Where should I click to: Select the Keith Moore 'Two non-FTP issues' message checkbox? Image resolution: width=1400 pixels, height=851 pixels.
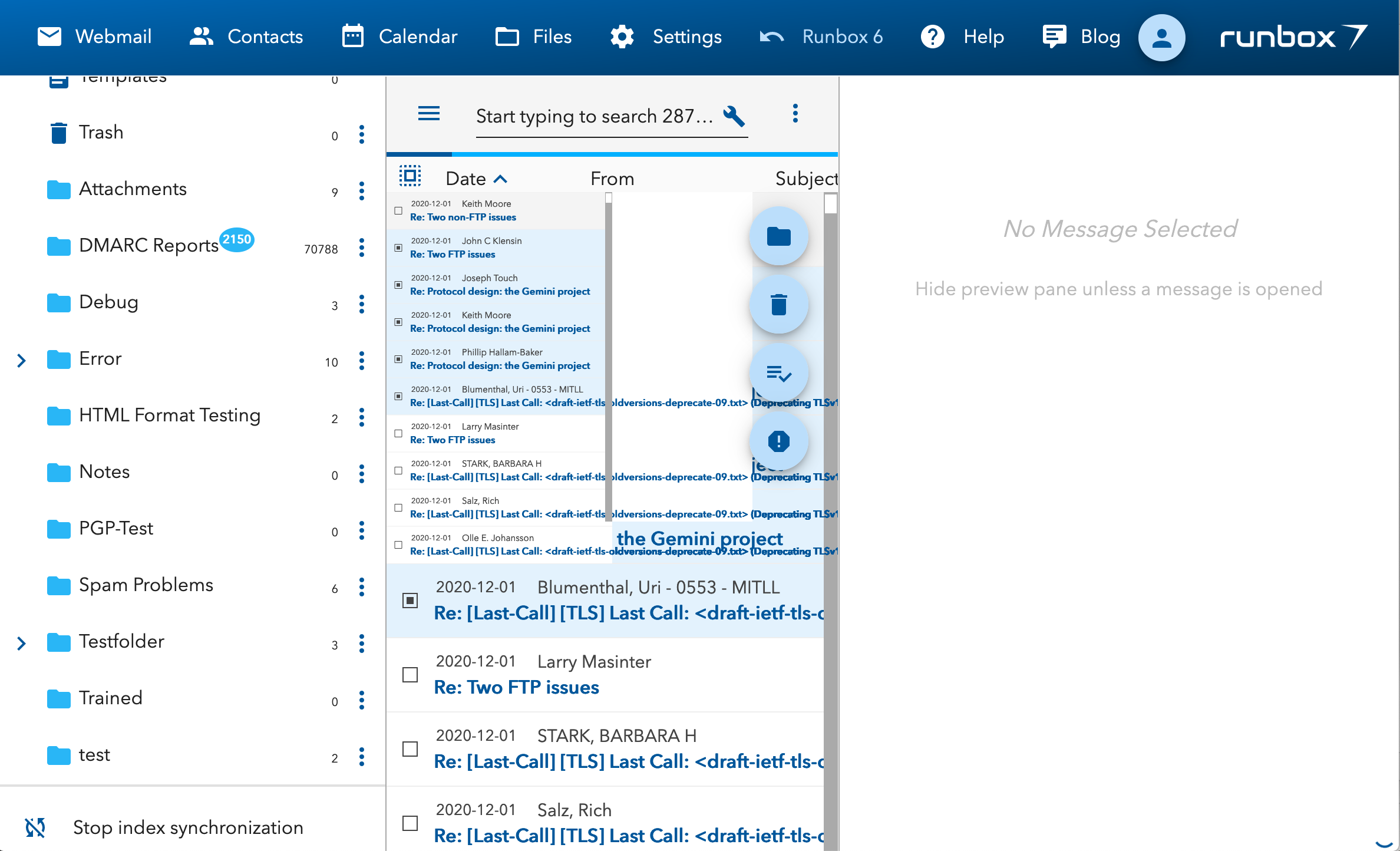pyautogui.click(x=398, y=210)
